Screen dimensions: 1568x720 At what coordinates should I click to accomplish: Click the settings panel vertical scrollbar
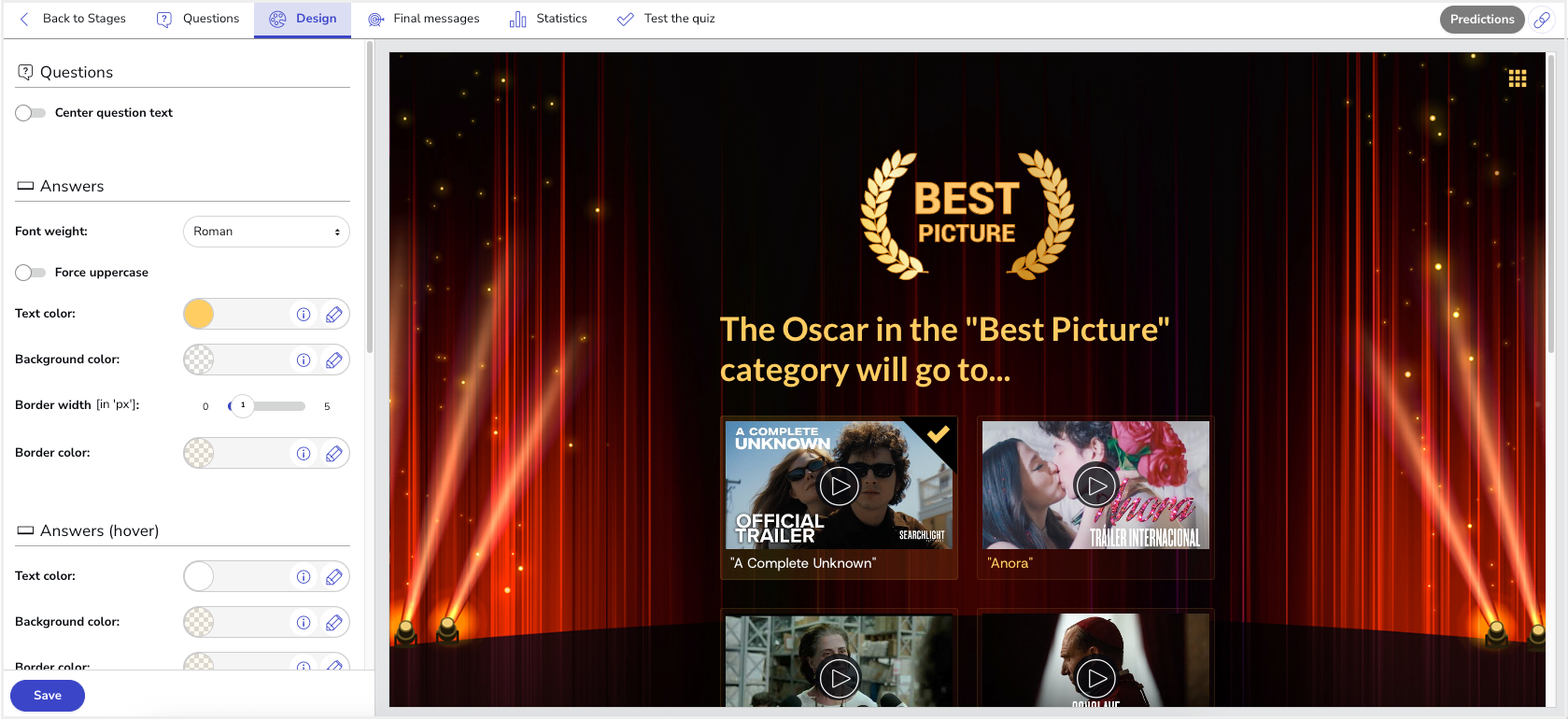click(370, 198)
